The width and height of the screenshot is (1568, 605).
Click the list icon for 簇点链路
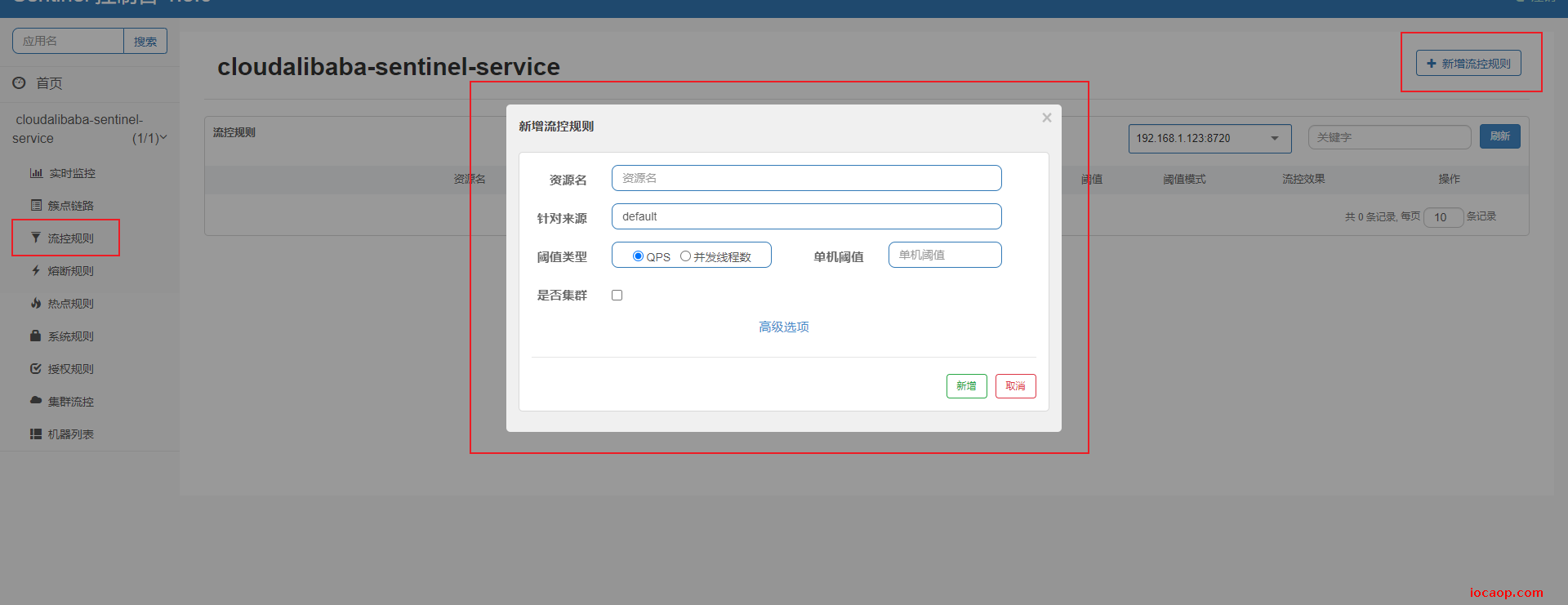tap(36, 205)
